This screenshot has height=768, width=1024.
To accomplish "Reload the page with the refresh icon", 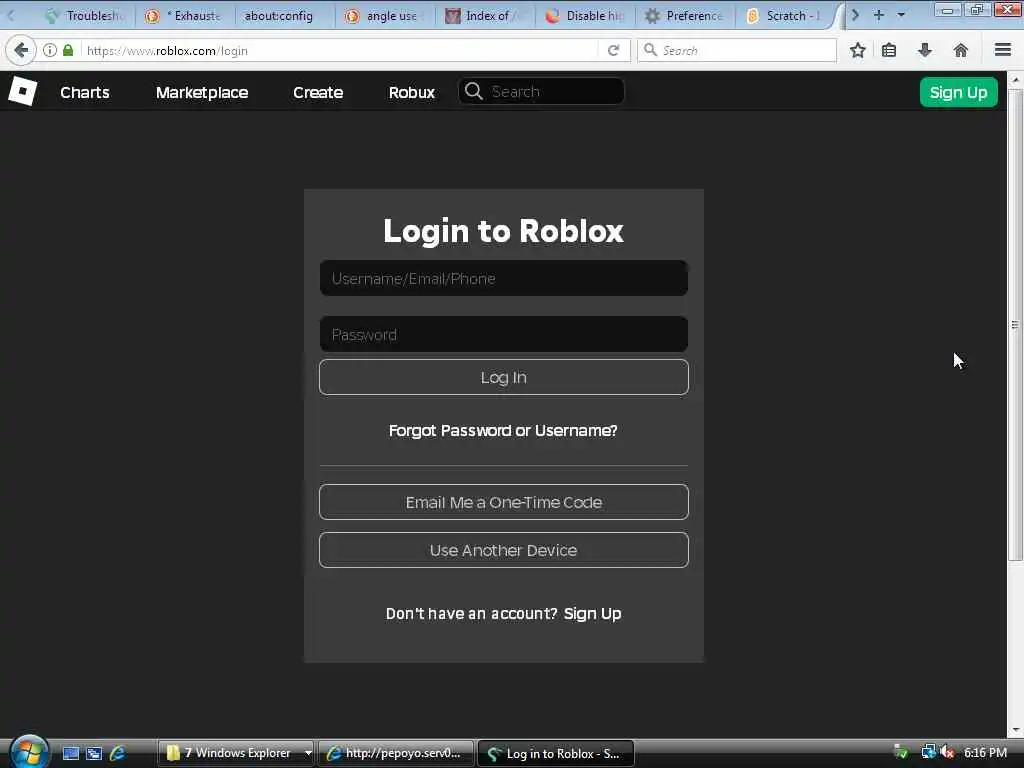I will point(613,50).
